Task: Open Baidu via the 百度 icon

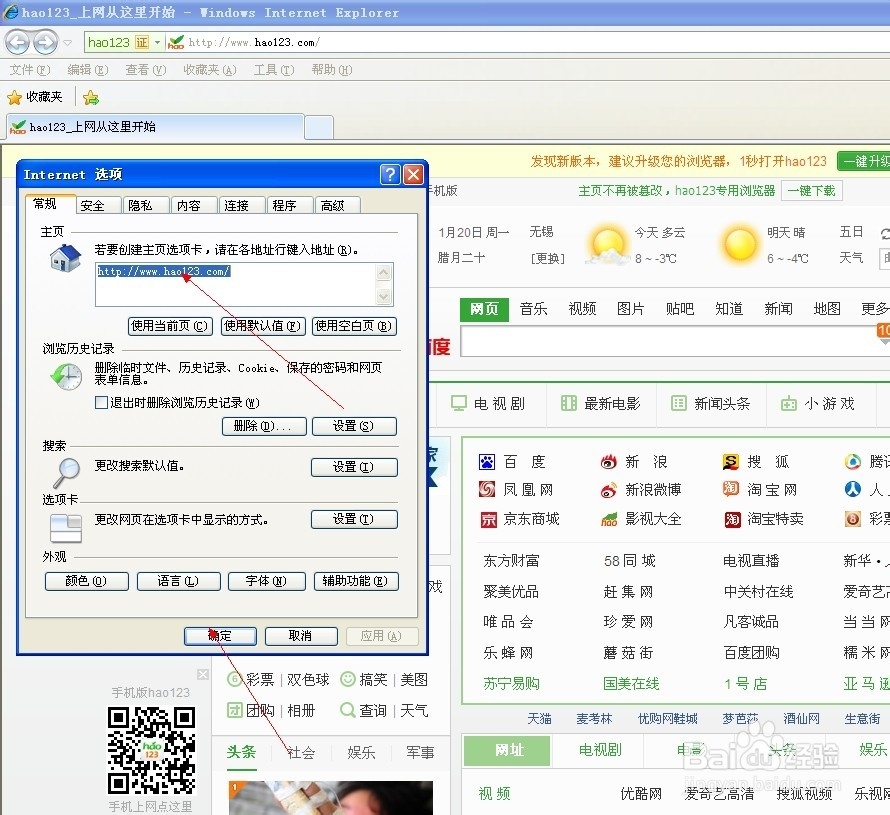Action: point(487,462)
